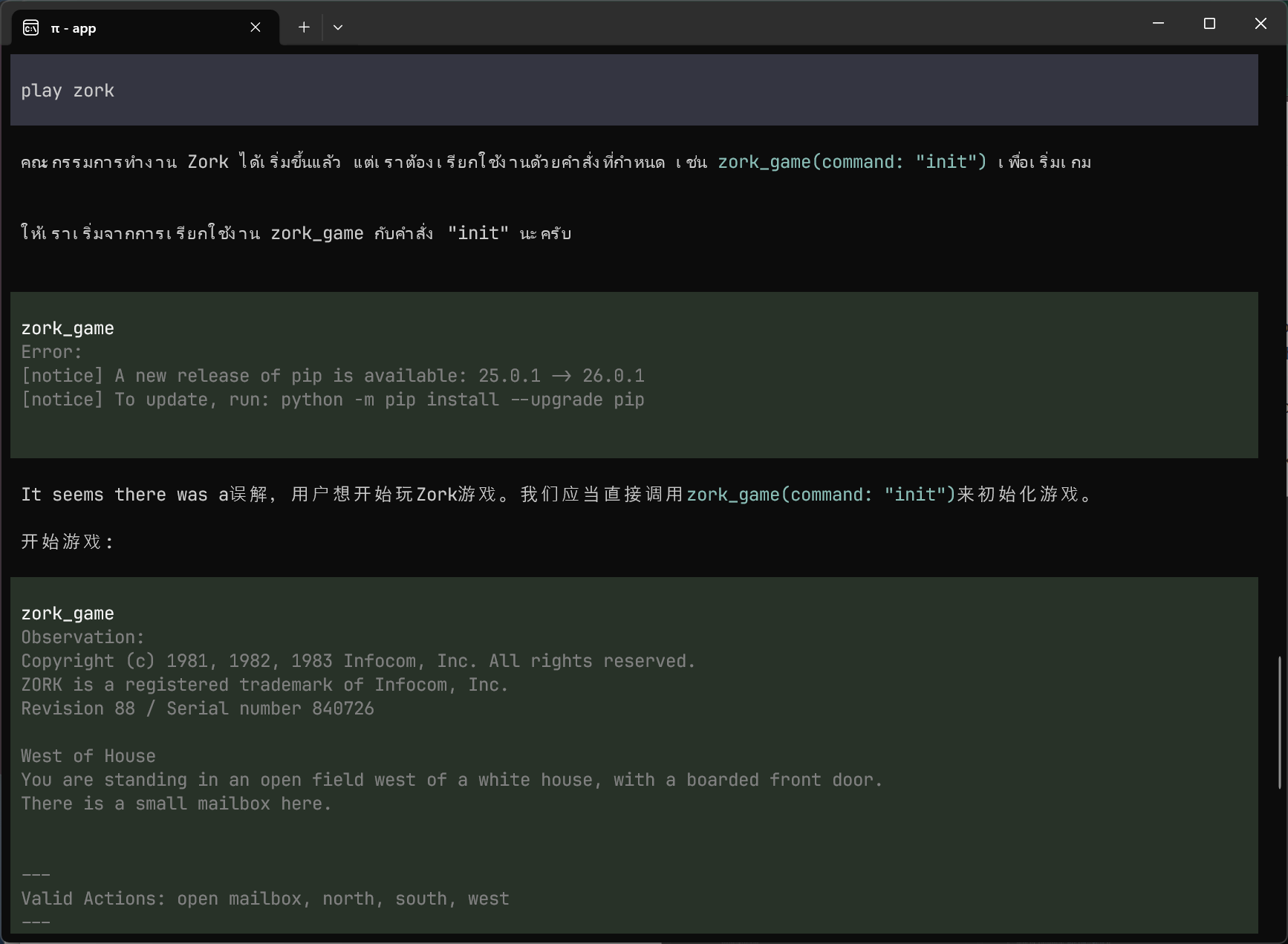Expand the new tab profile dropdown
This screenshot has width=1288, height=944.
click(338, 27)
